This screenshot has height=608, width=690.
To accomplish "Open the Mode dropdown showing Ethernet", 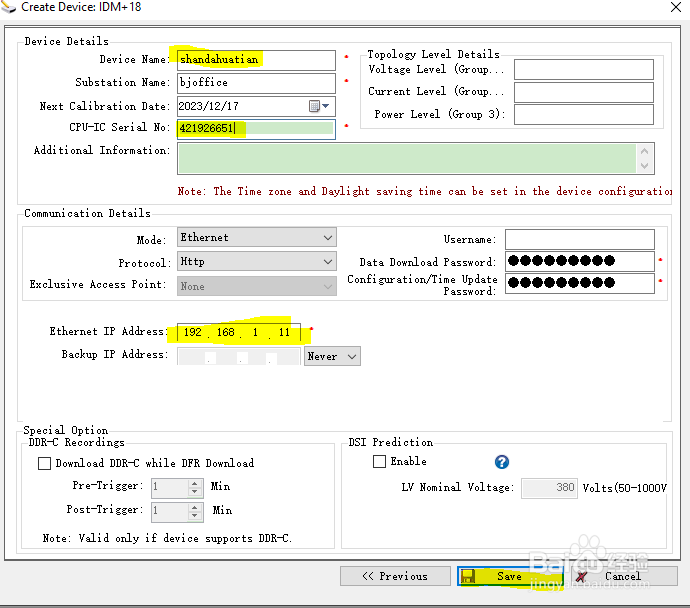I will 257,238.
